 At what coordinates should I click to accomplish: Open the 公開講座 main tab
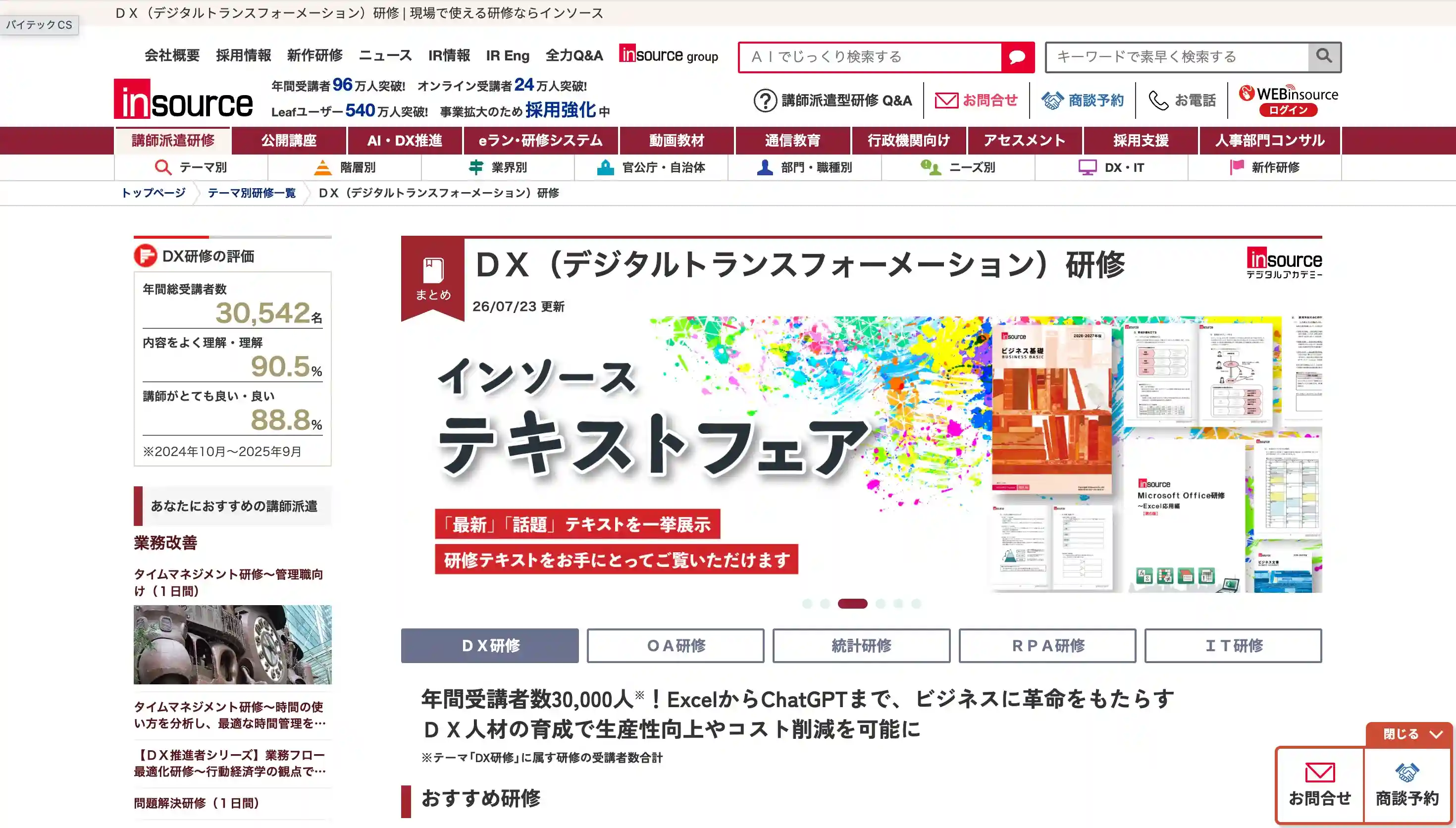[289, 141]
